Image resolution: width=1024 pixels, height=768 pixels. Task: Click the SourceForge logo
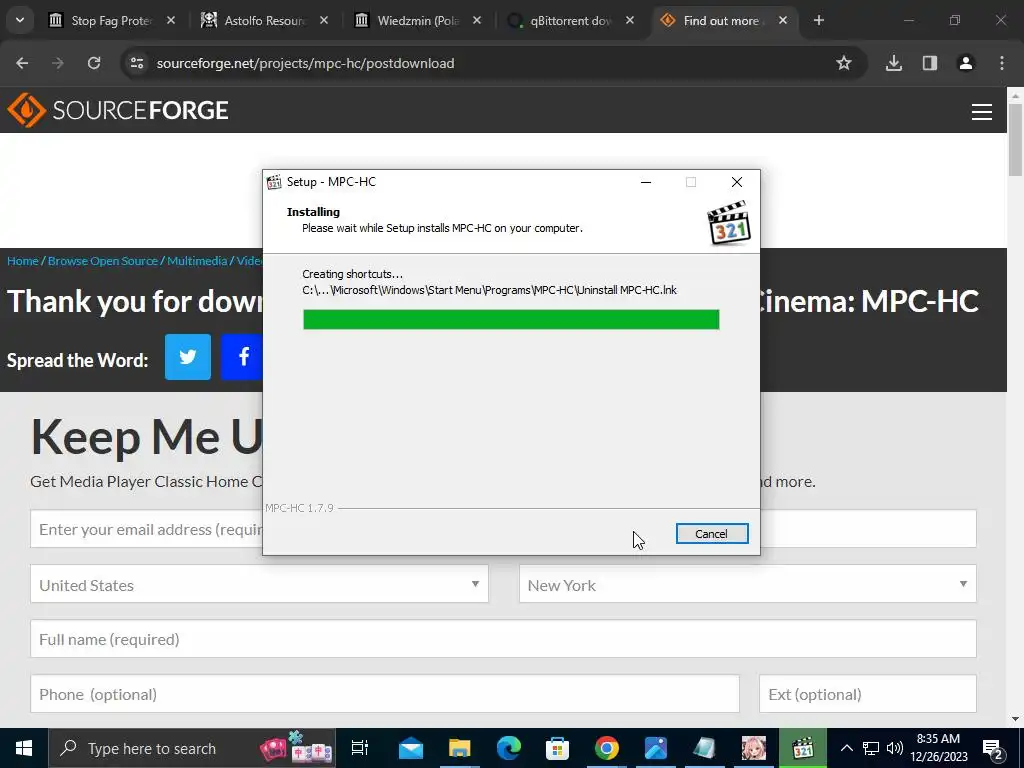point(118,110)
